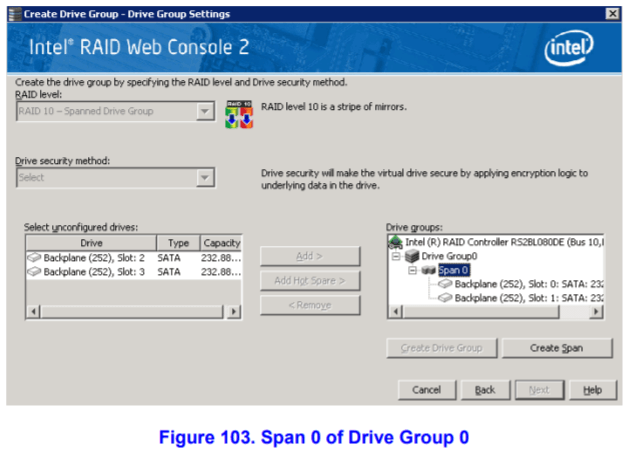Click the drive icon for Slot: 2 row
The image size is (627, 452).
tap(34, 258)
